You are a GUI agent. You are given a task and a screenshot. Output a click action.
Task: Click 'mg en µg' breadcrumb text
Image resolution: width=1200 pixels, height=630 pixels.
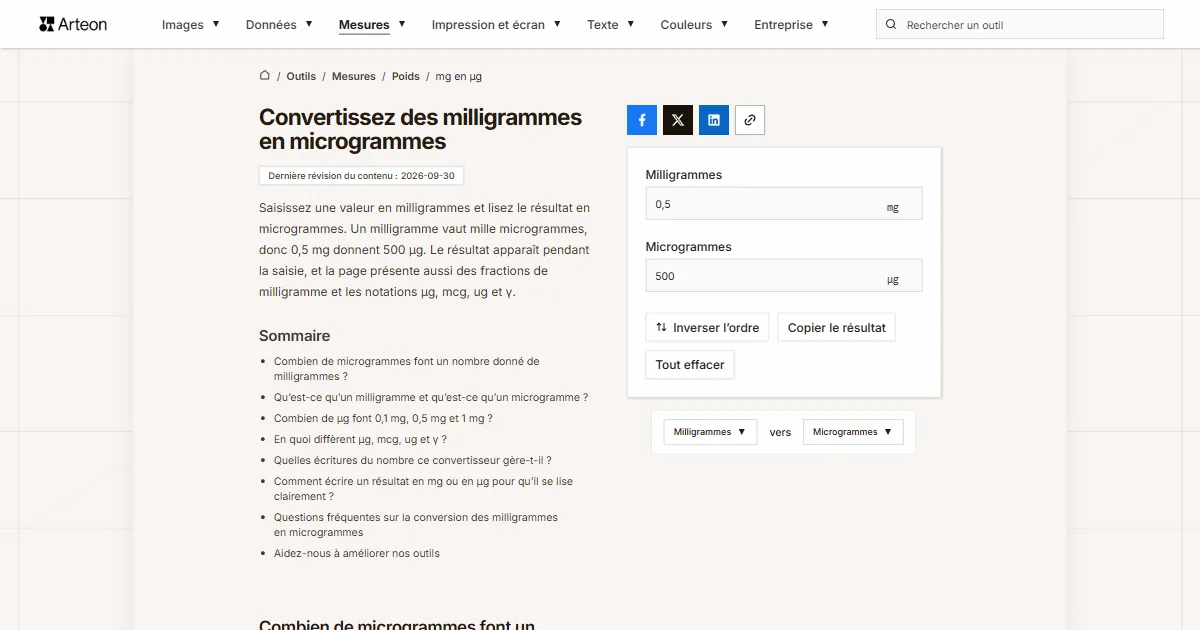point(459,76)
